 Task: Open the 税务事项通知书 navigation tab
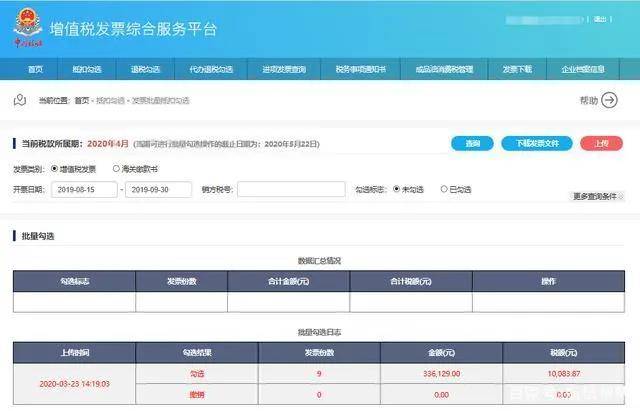pyautogui.click(x=361, y=69)
